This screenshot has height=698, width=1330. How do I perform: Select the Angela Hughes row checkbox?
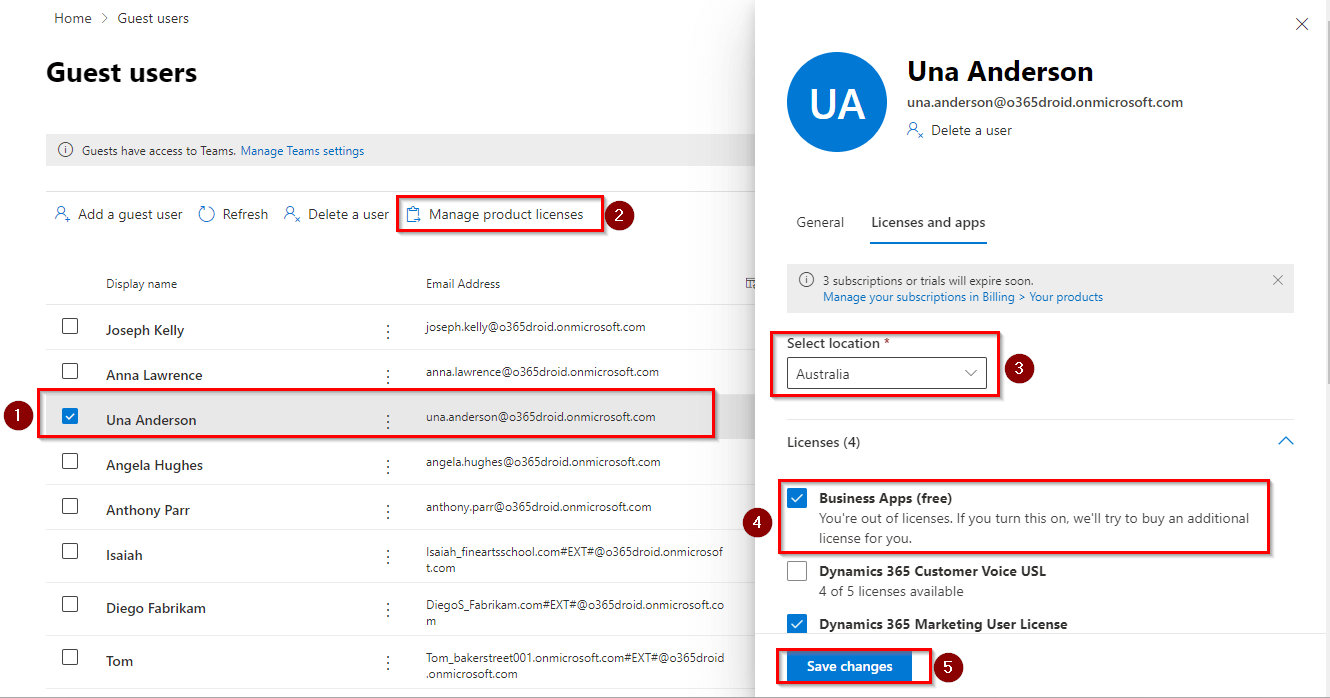coord(70,461)
